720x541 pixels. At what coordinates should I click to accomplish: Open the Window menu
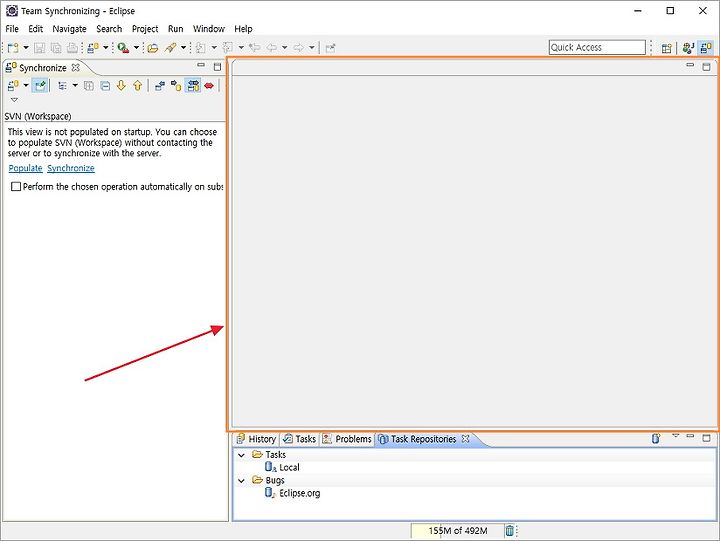[209, 29]
